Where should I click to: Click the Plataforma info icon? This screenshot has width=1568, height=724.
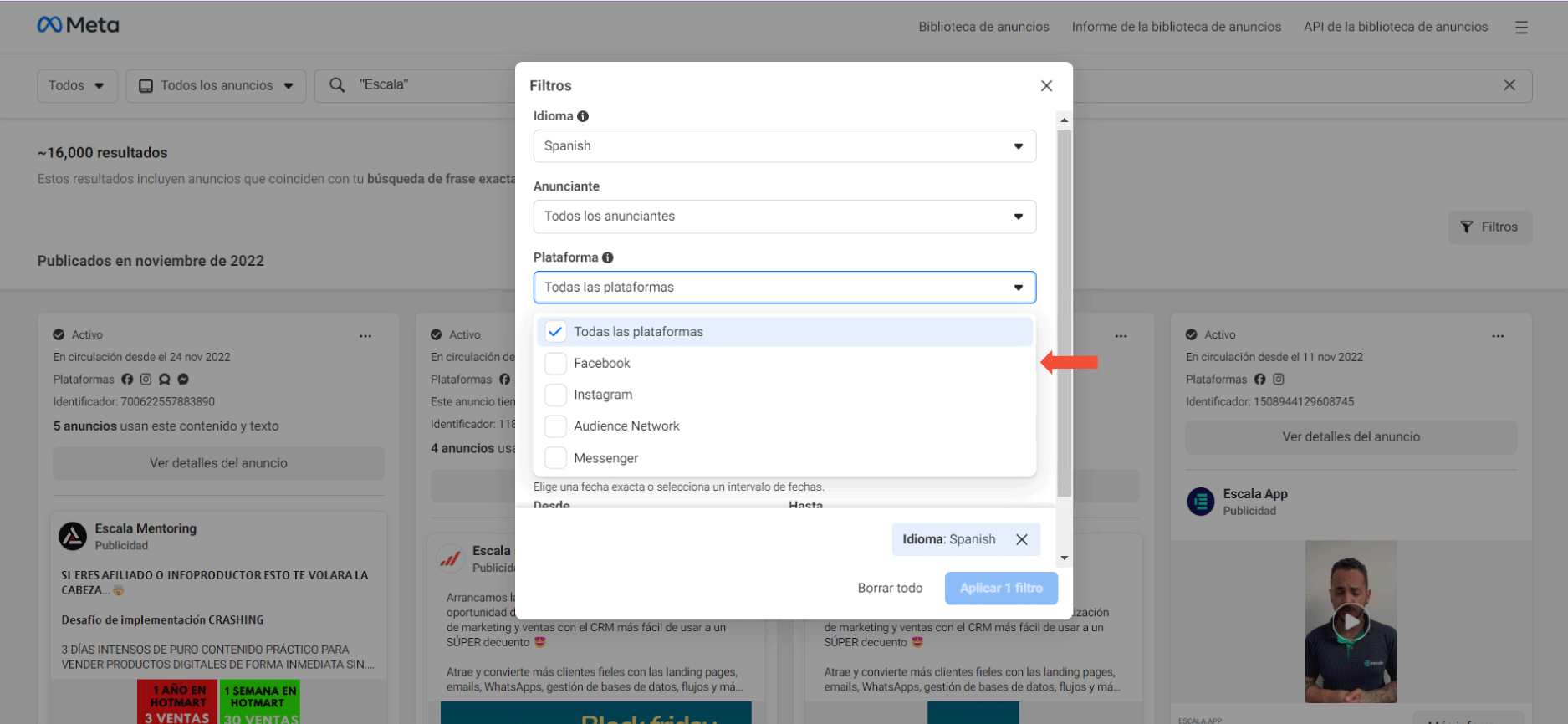608,257
